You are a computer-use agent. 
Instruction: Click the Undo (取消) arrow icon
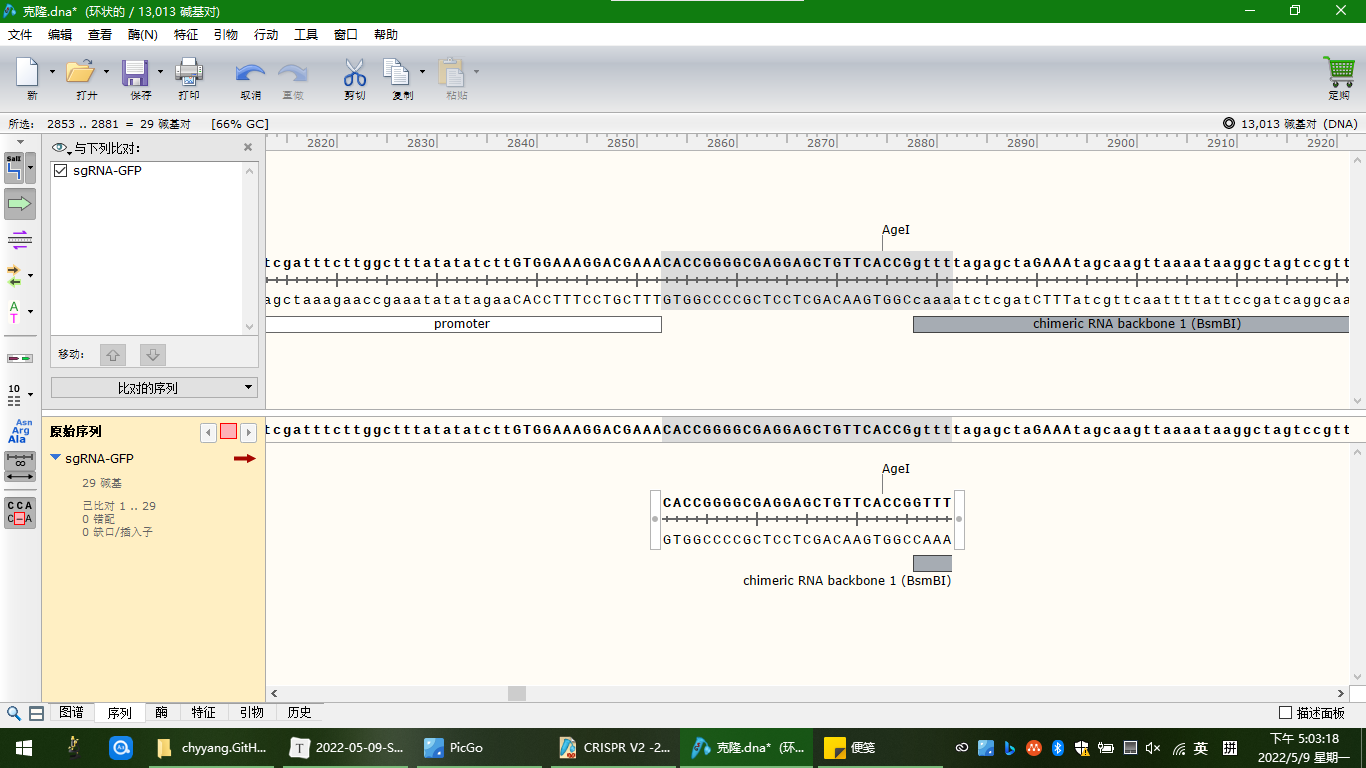pos(250,73)
